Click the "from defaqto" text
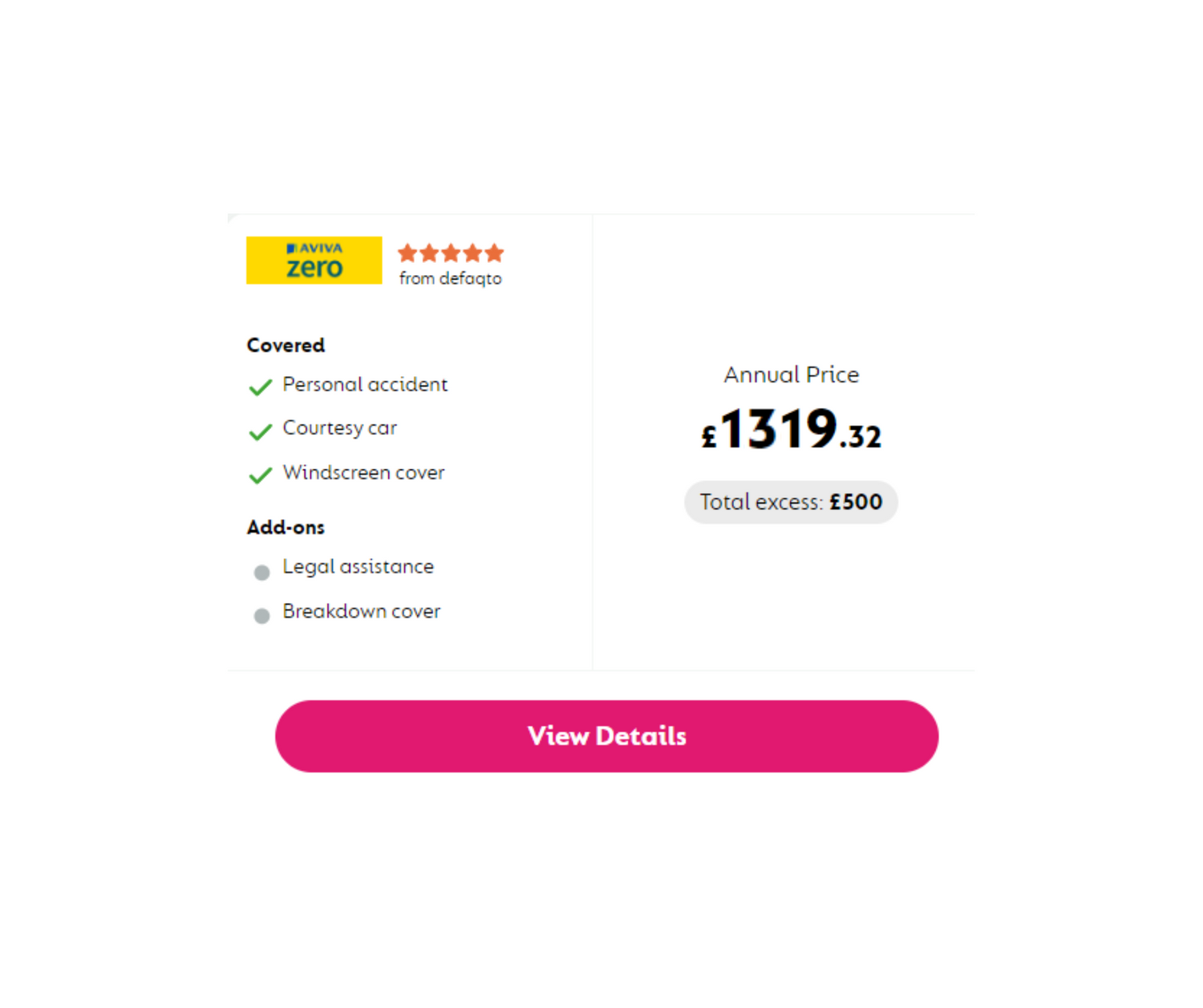The image size is (1203, 1008). pyautogui.click(x=451, y=279)
